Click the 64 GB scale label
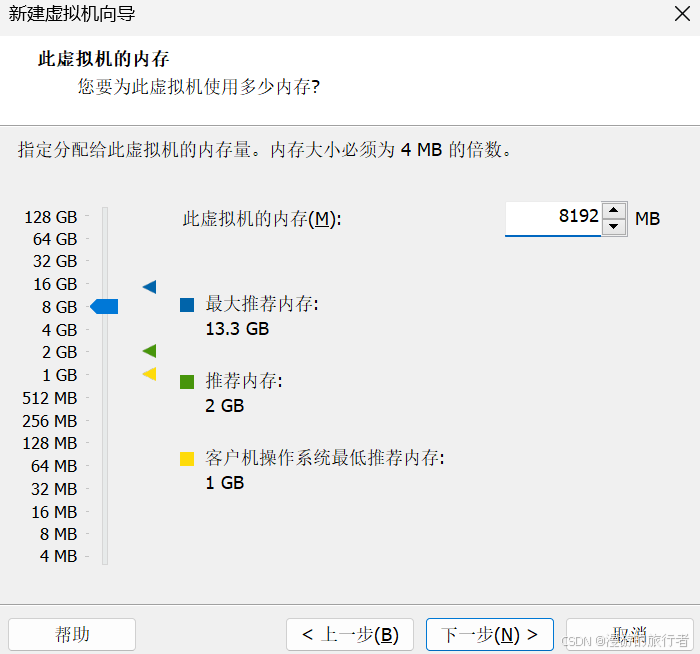Screen dimensions: 700x654 pyautogui.click(x=55, y=239)
